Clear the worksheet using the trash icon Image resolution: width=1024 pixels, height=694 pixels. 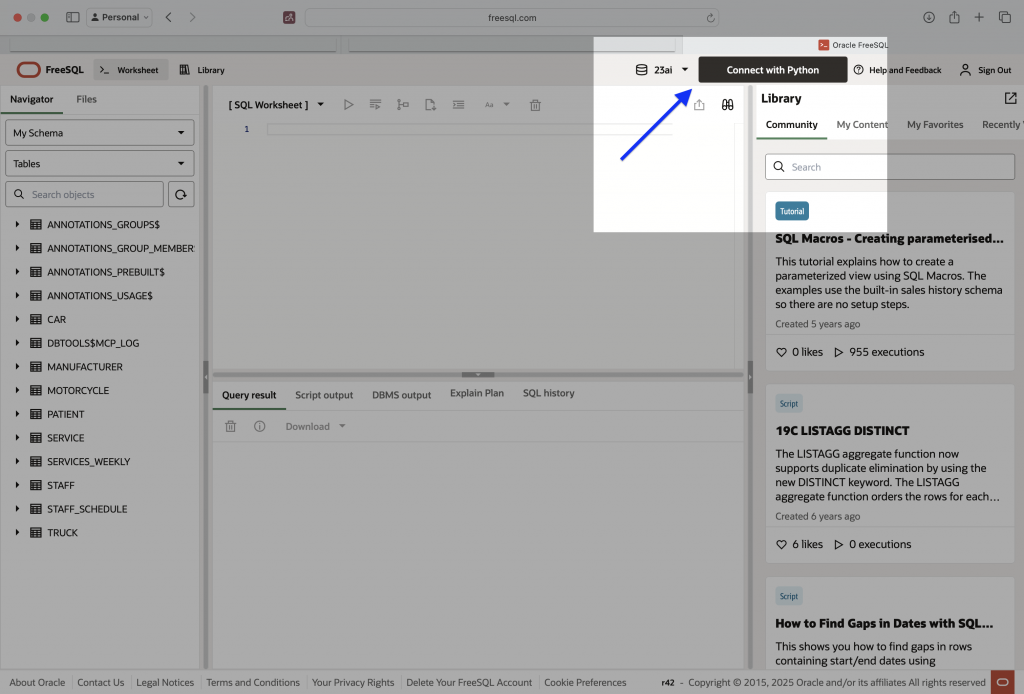click(536, 104)
